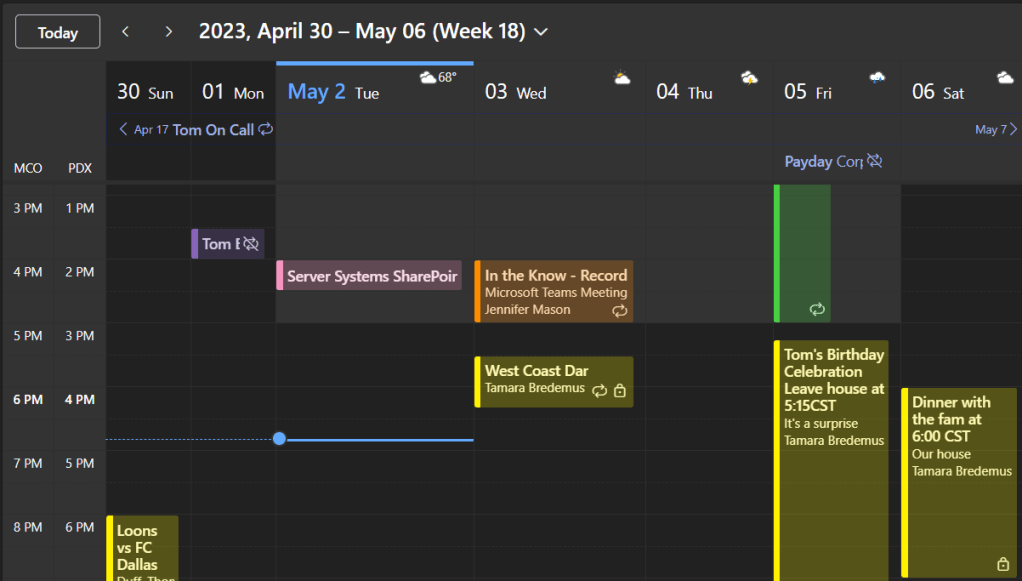Select the May 2 Tue day header
The width and height of the screenshot is (1022, 581).
[x=334, y=93]
